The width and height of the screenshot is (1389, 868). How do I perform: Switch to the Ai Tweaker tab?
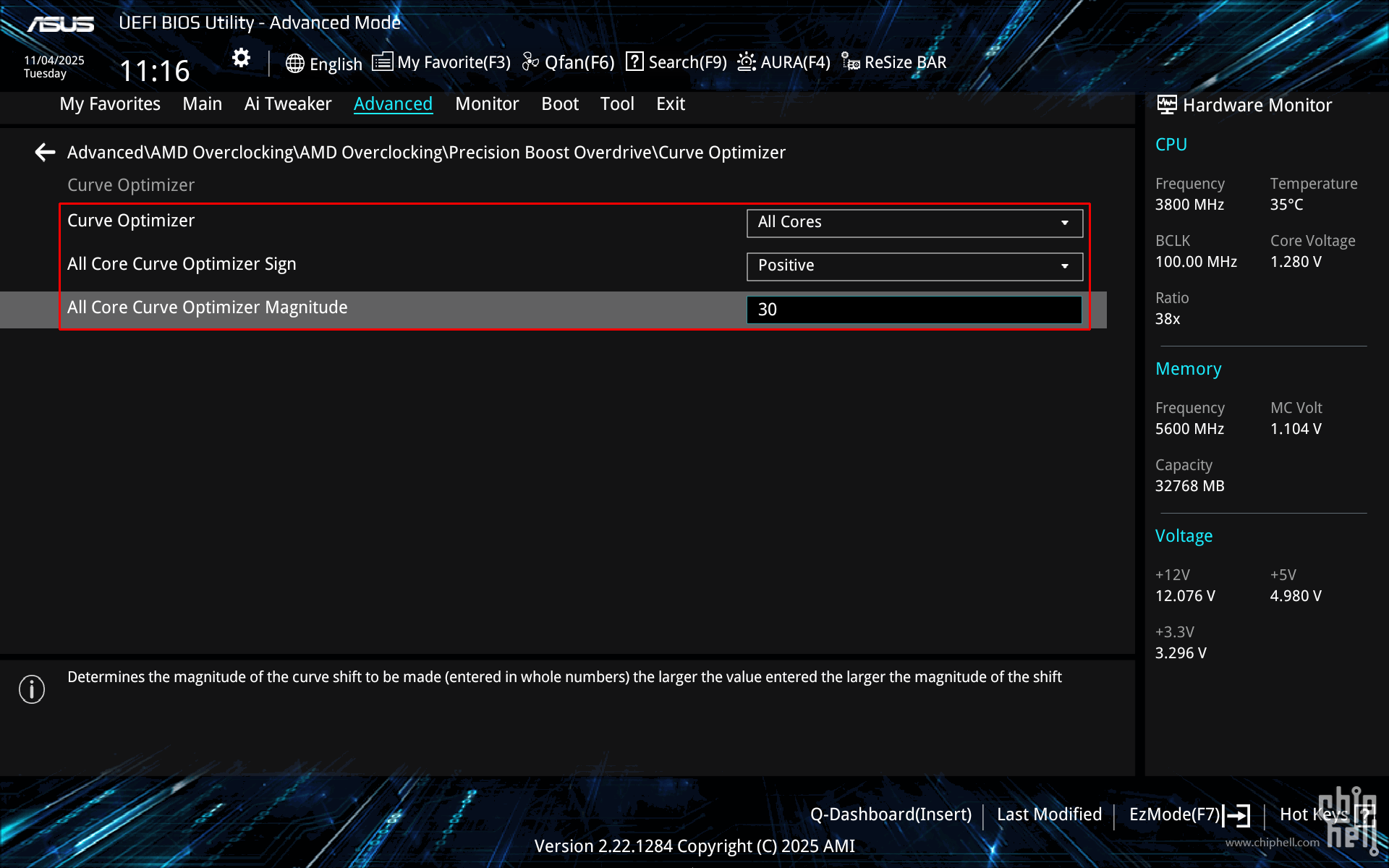click(288, 104)
